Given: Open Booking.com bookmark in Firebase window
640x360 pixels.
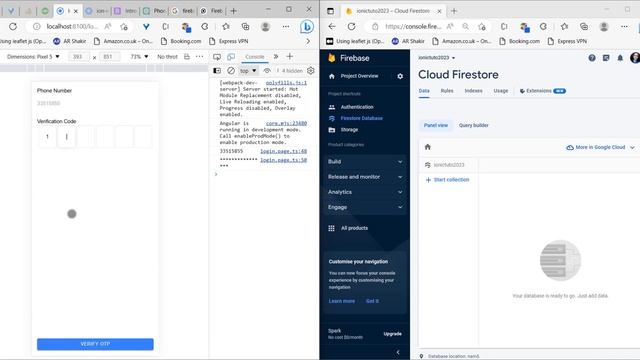Looking at the screenshot, I should [x=520, y=41].
